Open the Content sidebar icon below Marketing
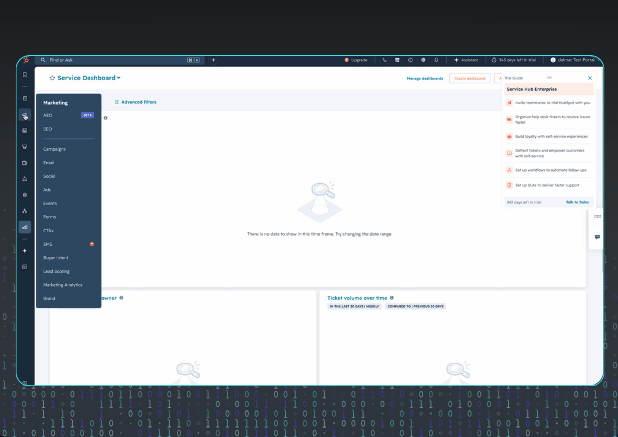 click(25, 130)
